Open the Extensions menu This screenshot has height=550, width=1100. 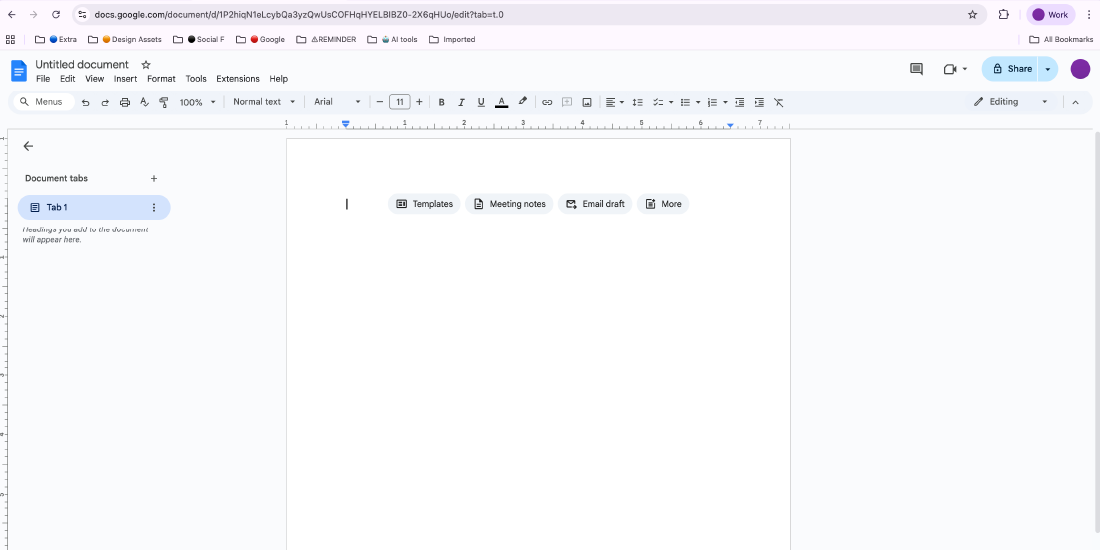click(238, 79)
